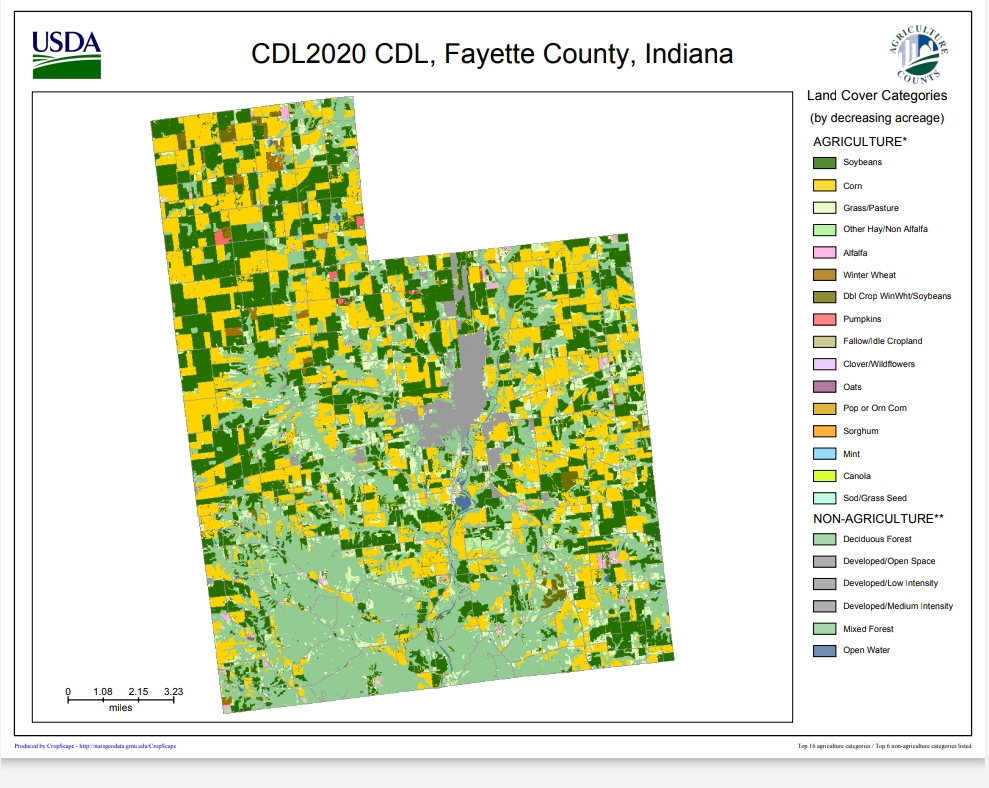
Task: Click the Agriculture Counts logo
Action: point(917,52)
